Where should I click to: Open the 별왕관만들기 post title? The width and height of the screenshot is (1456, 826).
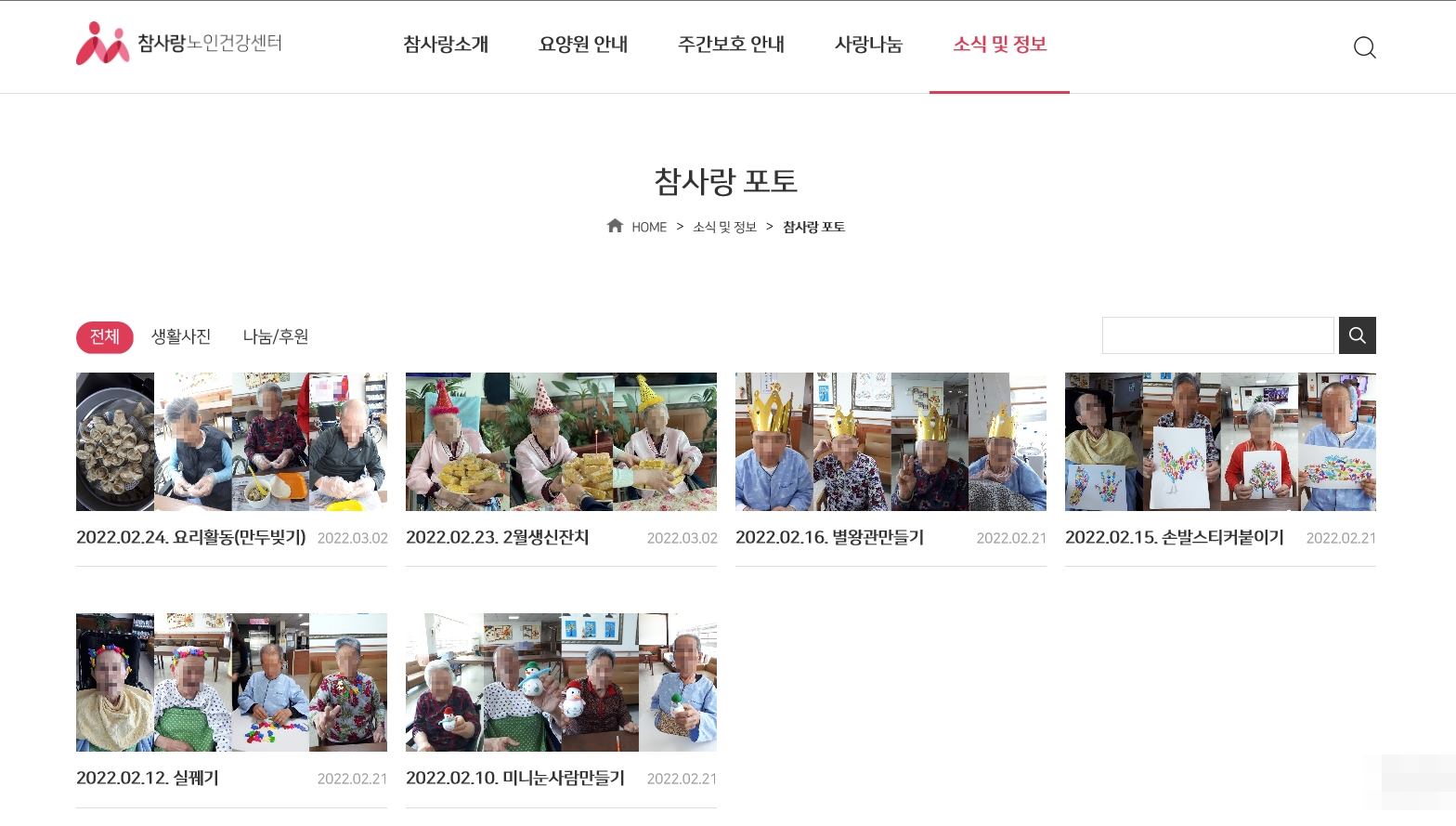(x=829, y=537)
